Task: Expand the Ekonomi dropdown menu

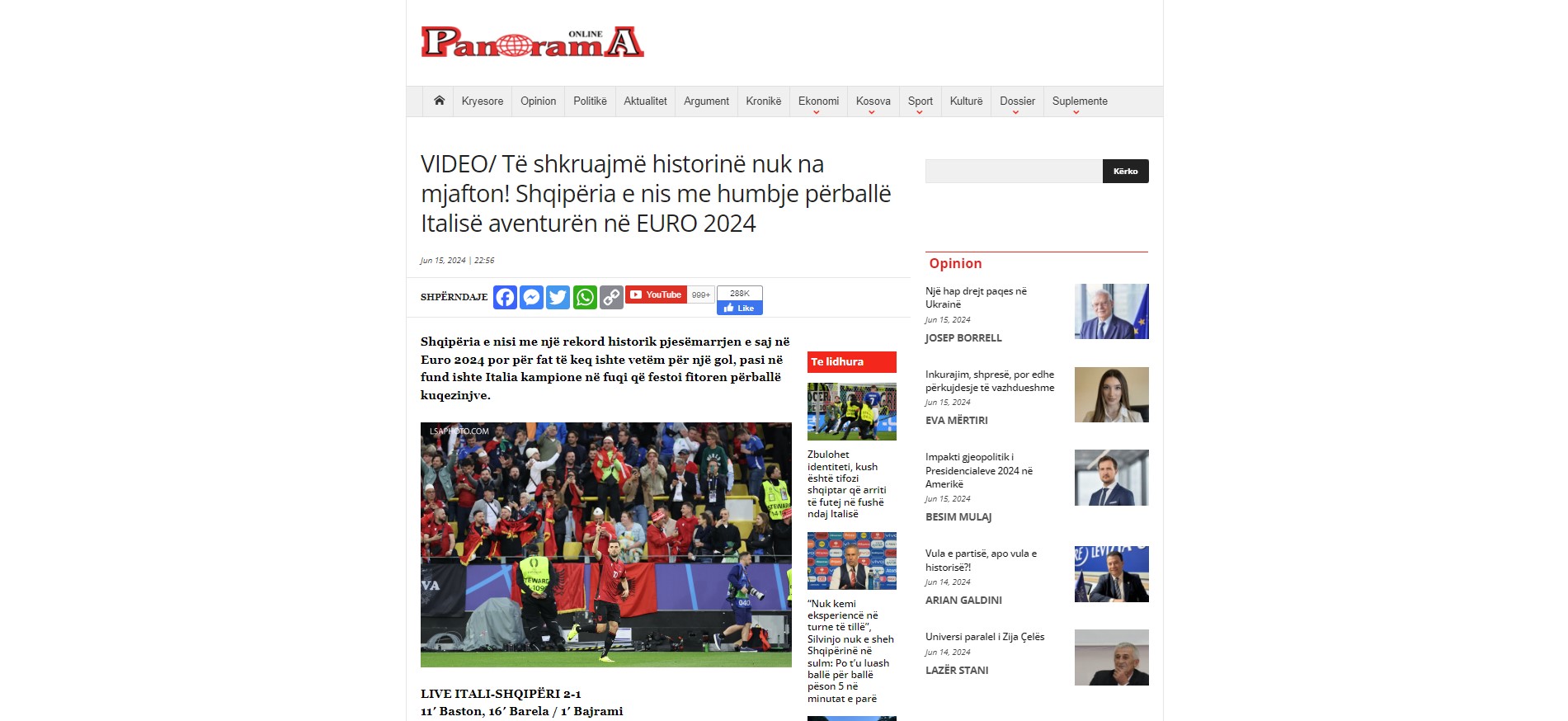Action: (818, 101)
